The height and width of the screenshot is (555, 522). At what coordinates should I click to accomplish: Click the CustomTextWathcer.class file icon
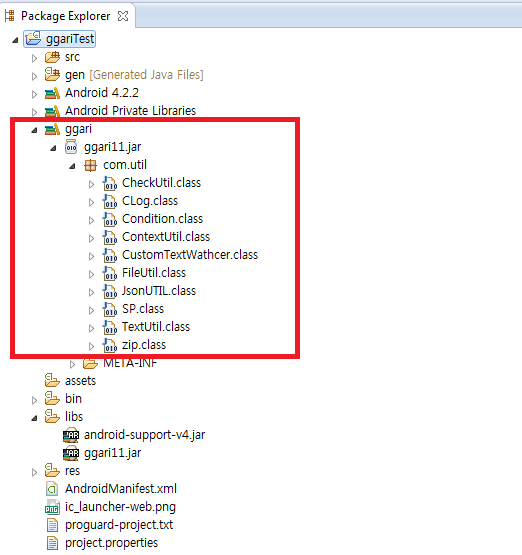pos(110,256)
